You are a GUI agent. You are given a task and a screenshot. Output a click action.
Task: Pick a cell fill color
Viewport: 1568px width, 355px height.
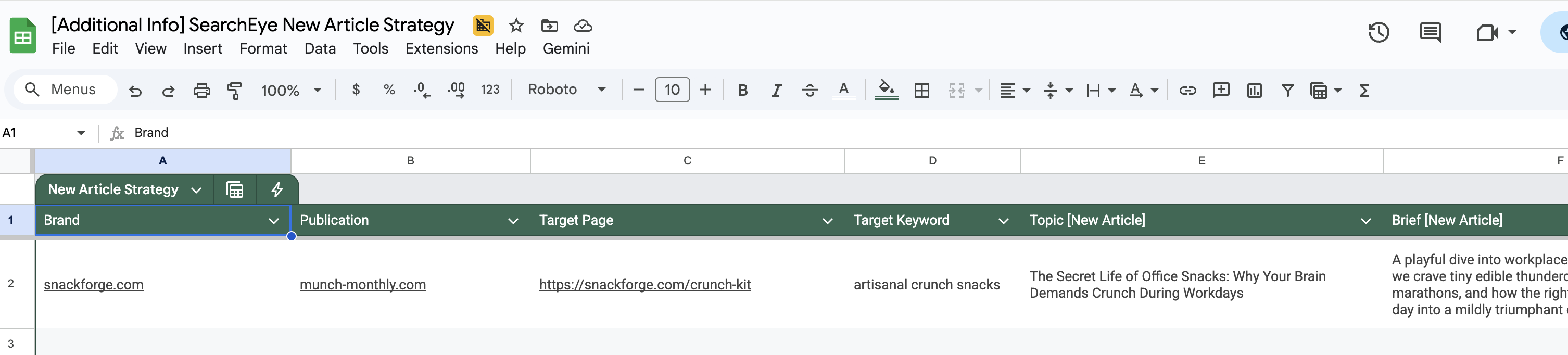(x=887, y=90)
